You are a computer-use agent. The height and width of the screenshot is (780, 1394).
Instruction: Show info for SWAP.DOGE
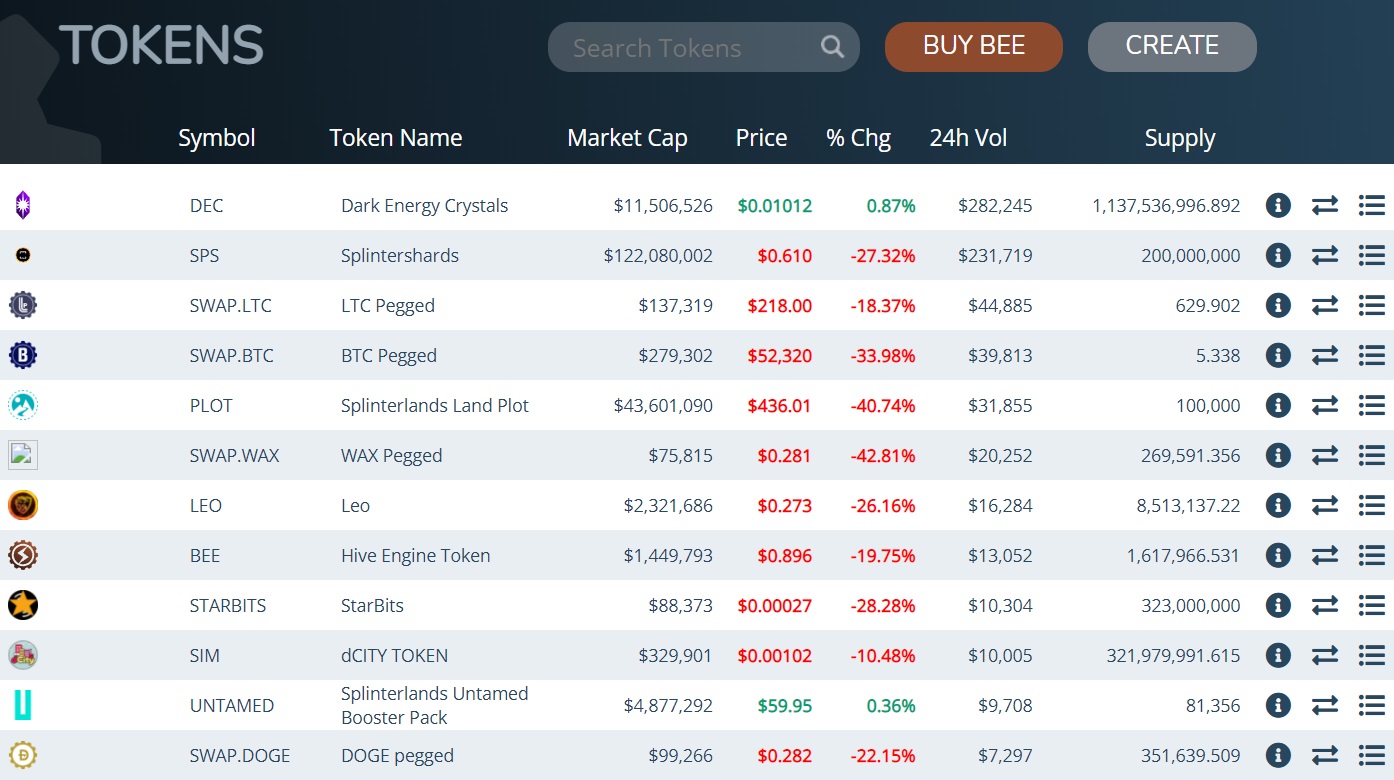[x=1278, y=755]
